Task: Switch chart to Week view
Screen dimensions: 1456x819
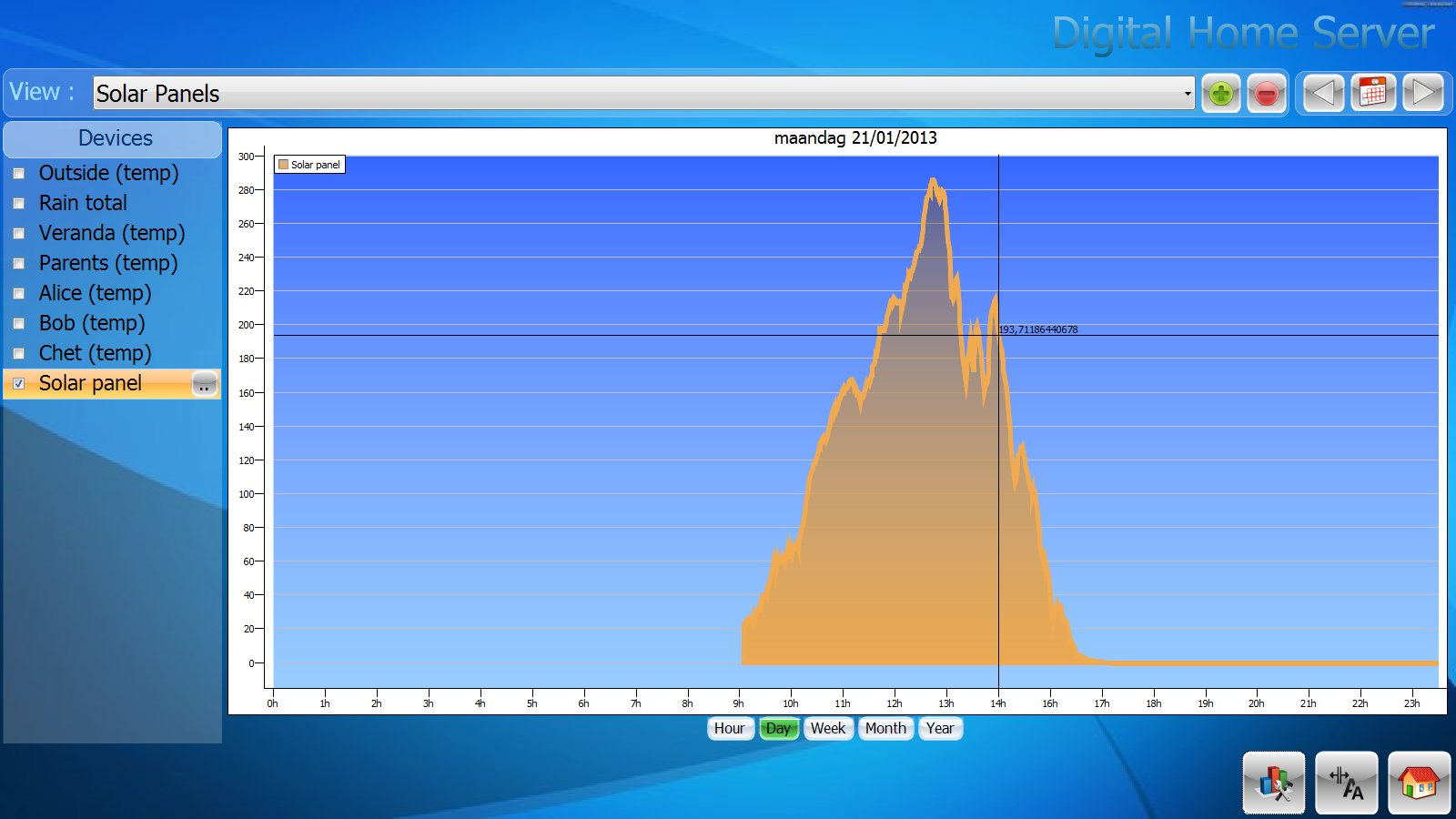Action: [x=828, y=728]
